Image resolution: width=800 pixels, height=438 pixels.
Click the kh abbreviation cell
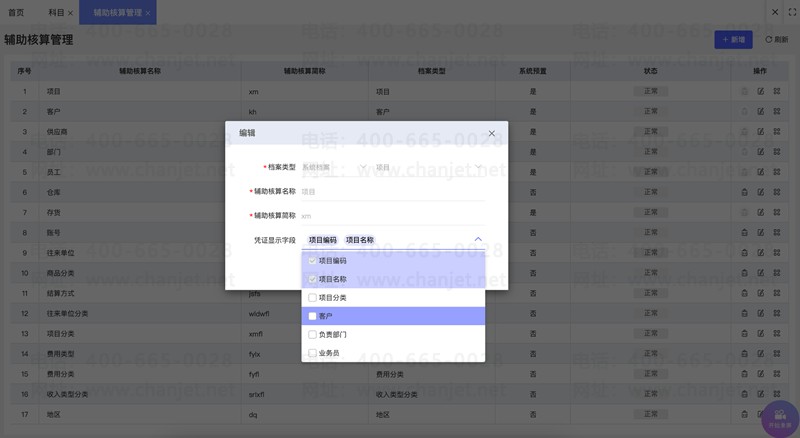pos(253,112)
